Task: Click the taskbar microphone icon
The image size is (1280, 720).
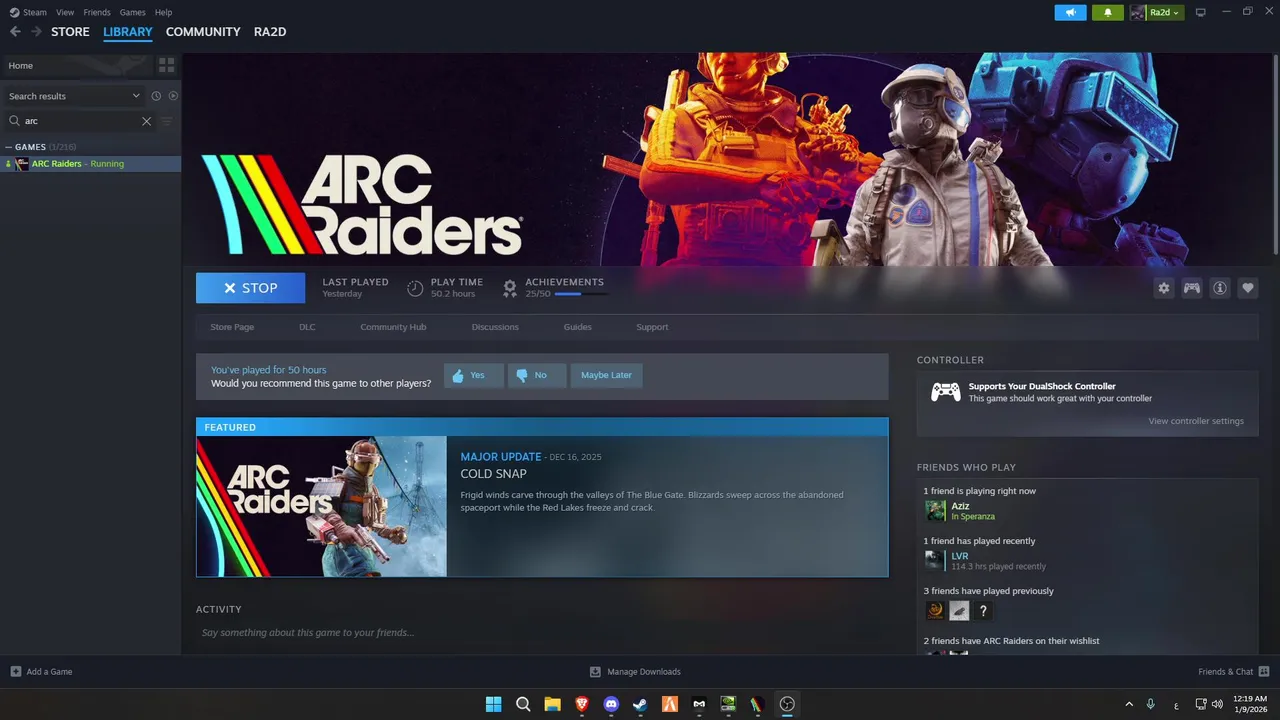Action: pyautogui.click(x=1151, y=704)
